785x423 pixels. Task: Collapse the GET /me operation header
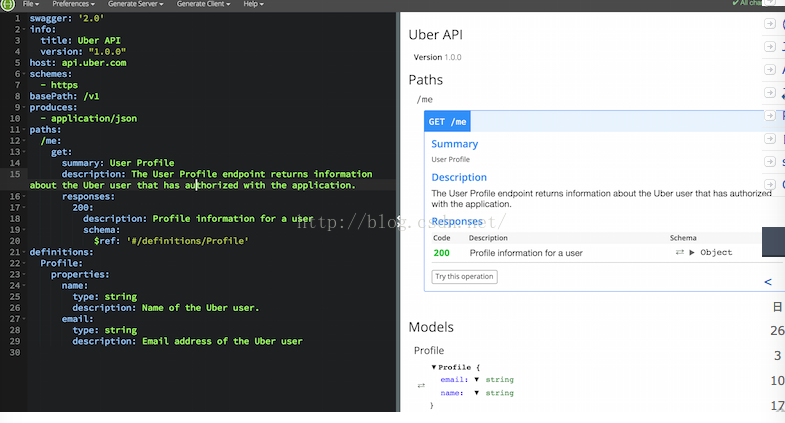coord(447,122)
